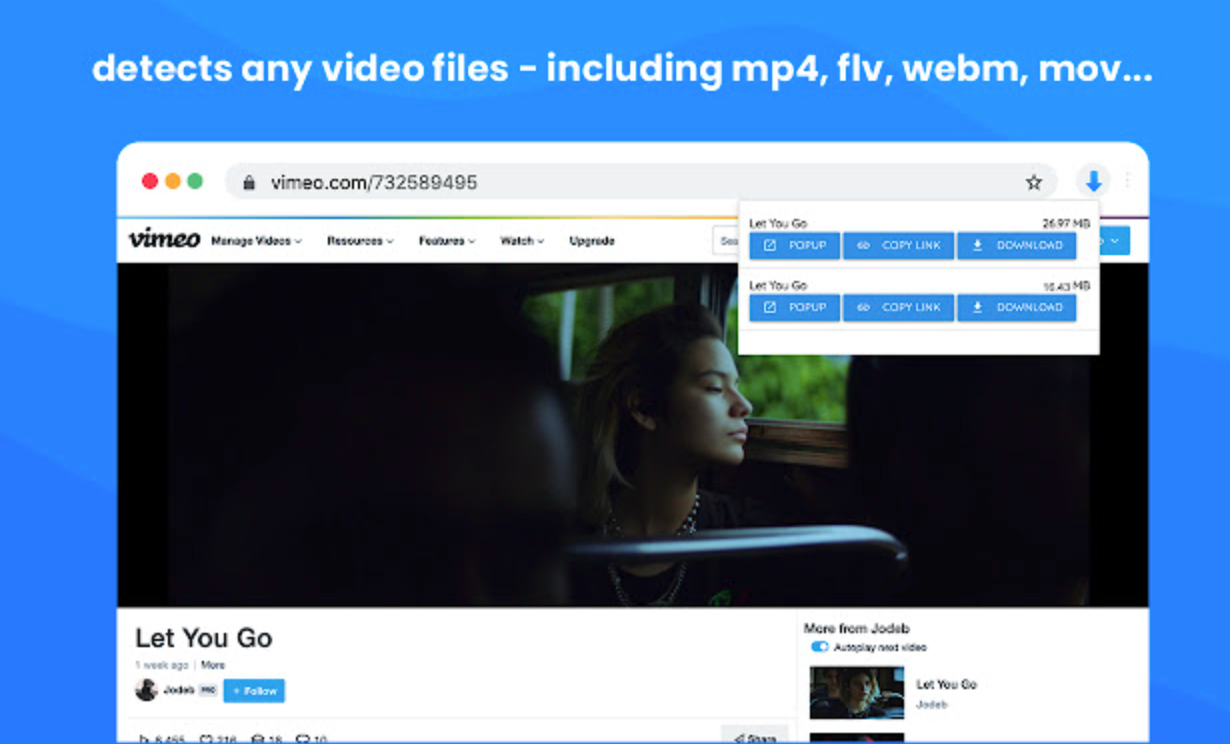Click POPUP for the 26.97 MB video
Screen dimensions: 1230x744
795,245
